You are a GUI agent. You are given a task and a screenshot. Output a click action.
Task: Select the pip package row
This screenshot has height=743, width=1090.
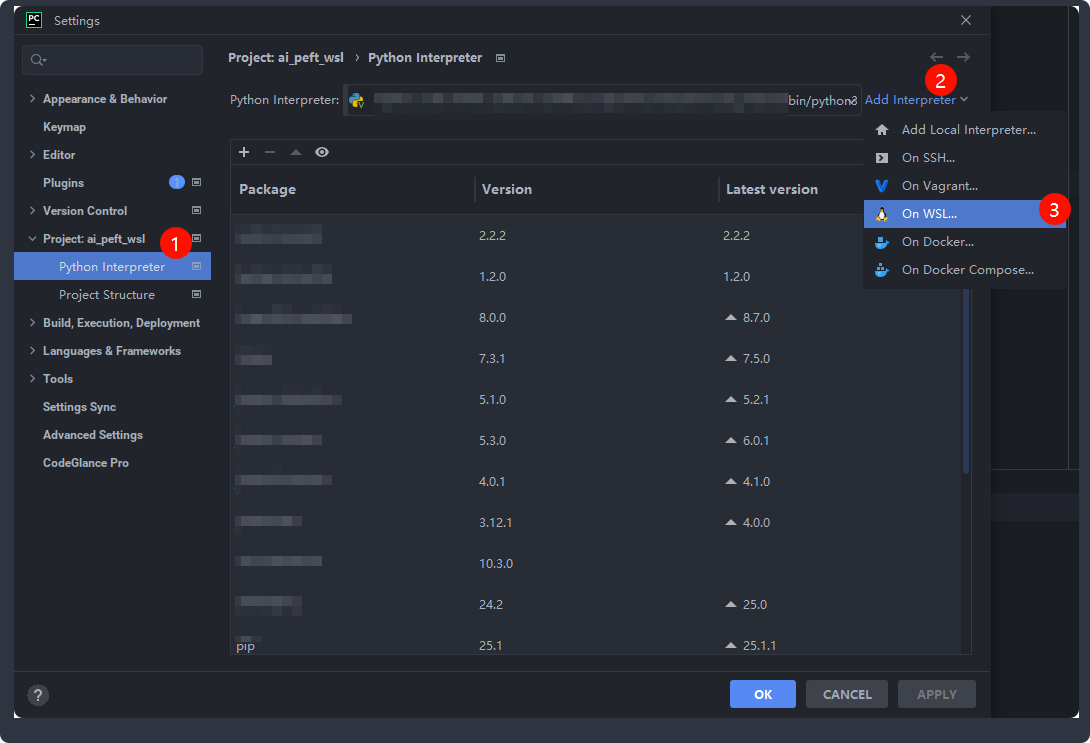click(x=596, y=646)
